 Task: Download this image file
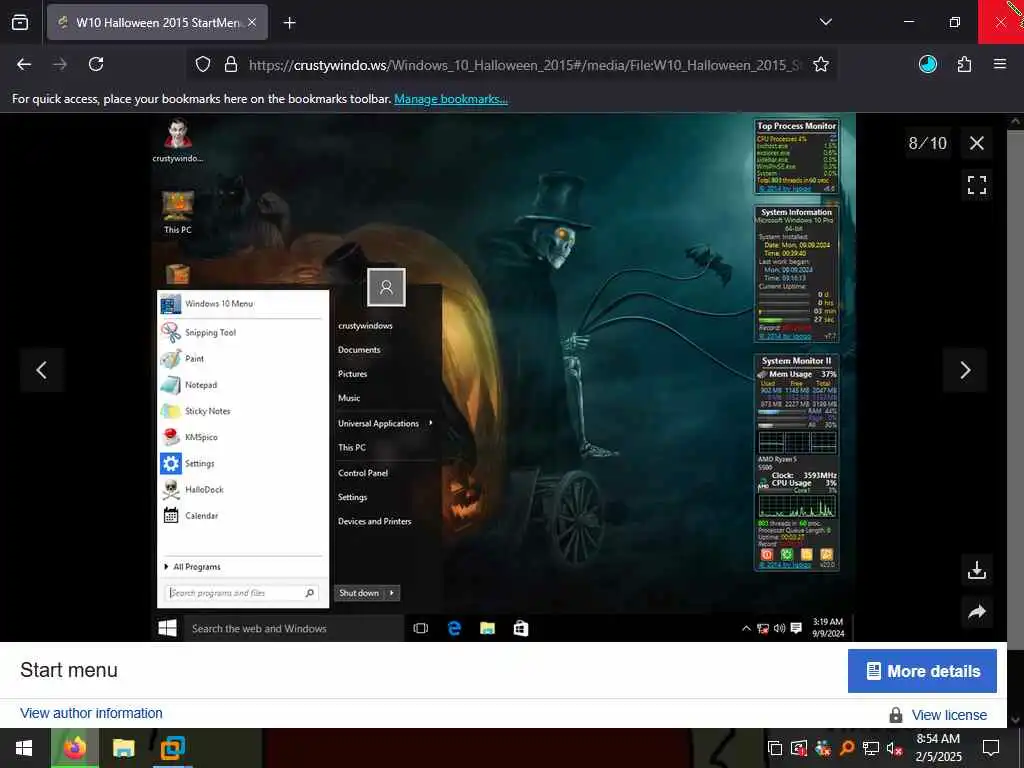click(976, 570)
